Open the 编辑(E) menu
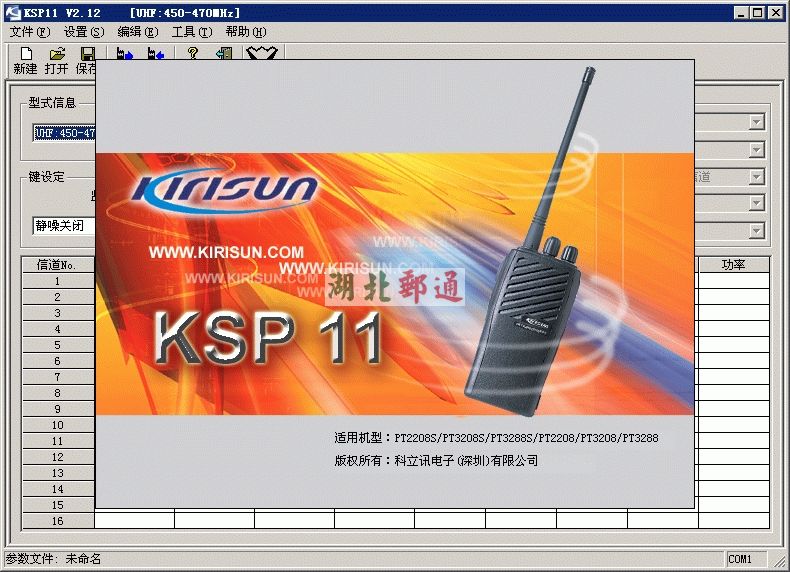 point(138,32)
